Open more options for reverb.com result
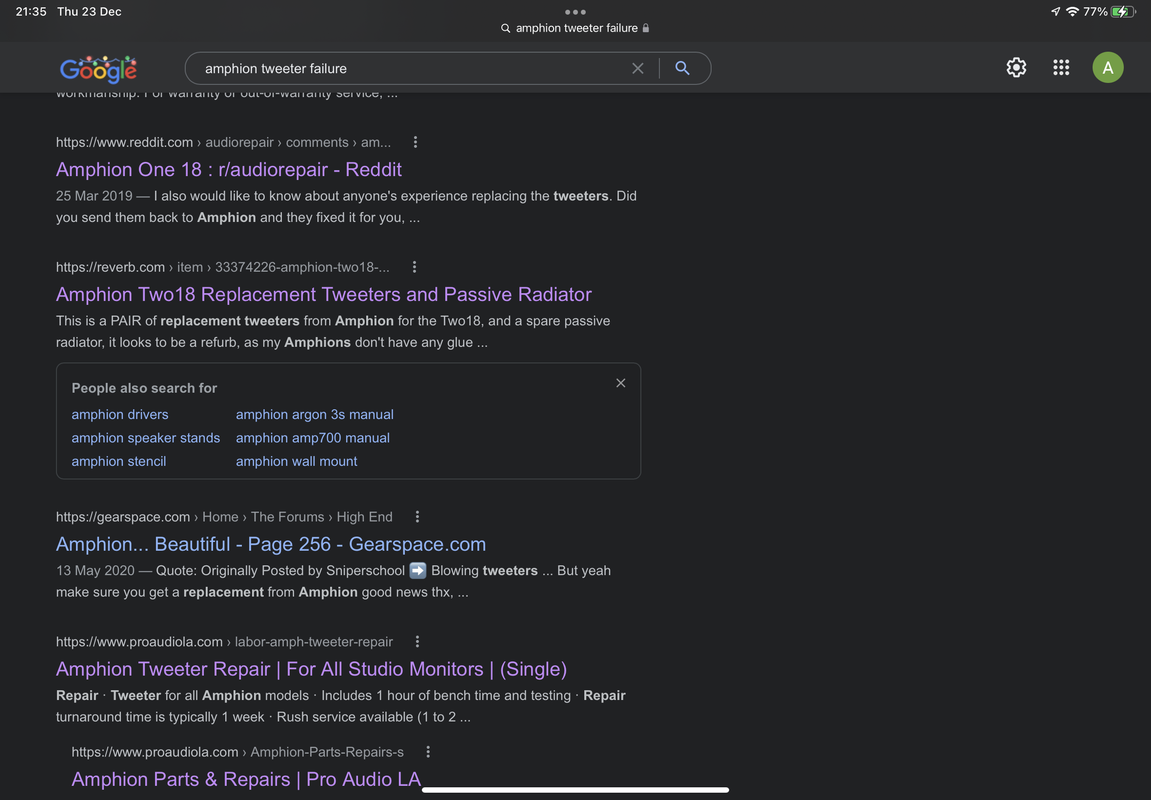 point(414,267)
